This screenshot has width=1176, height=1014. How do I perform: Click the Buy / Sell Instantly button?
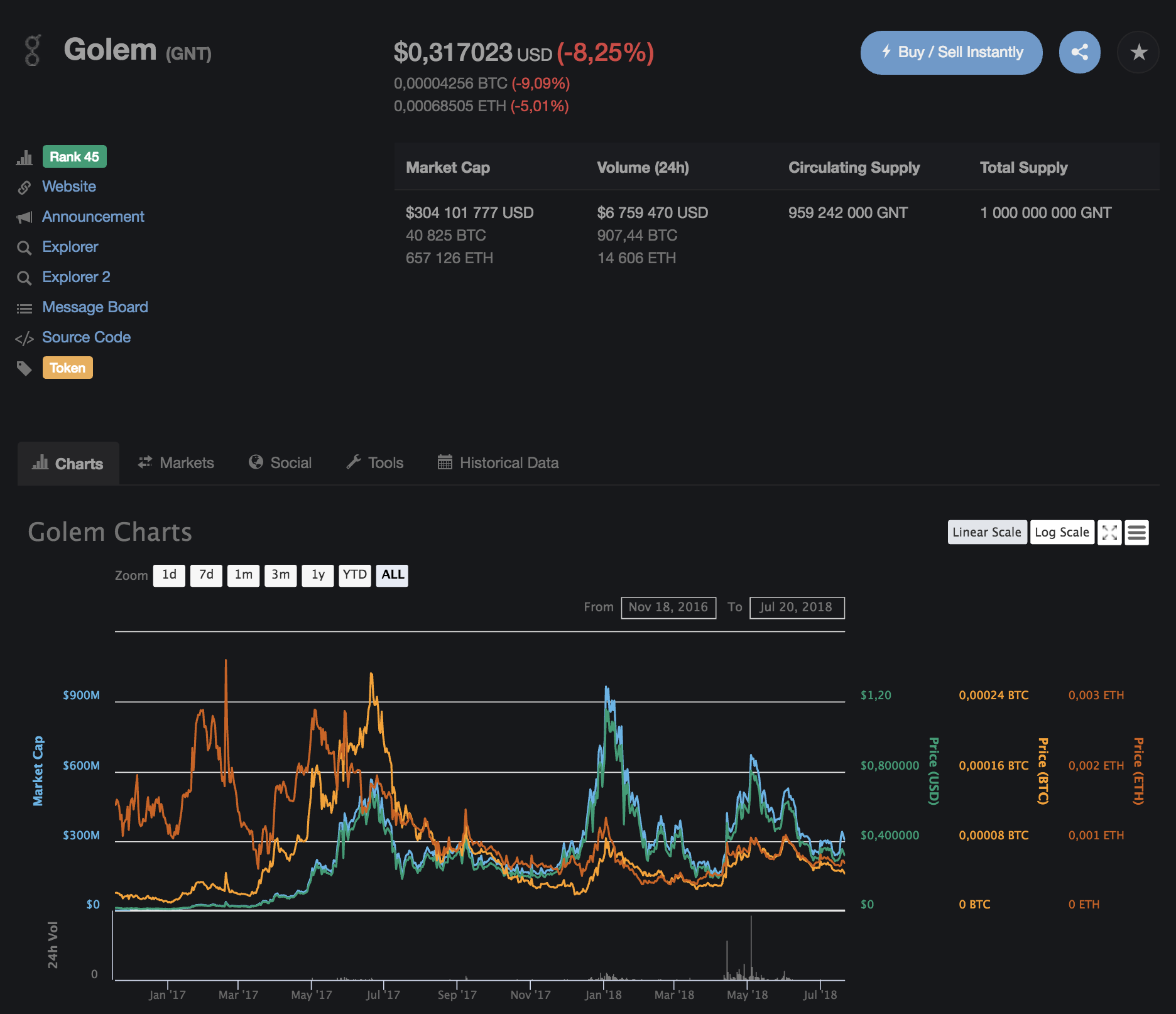[951, 52]
